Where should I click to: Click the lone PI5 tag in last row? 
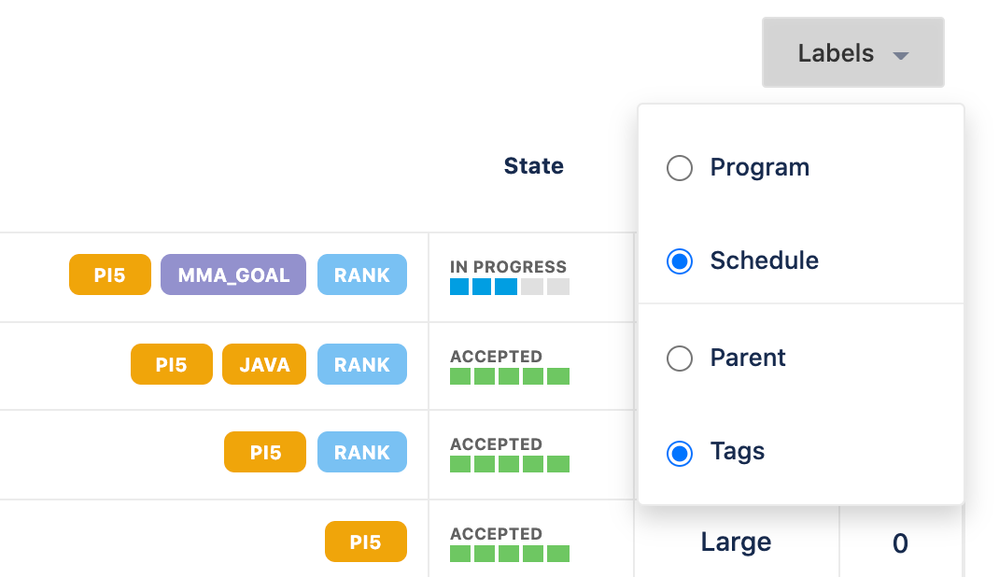[x=365, y=542]
